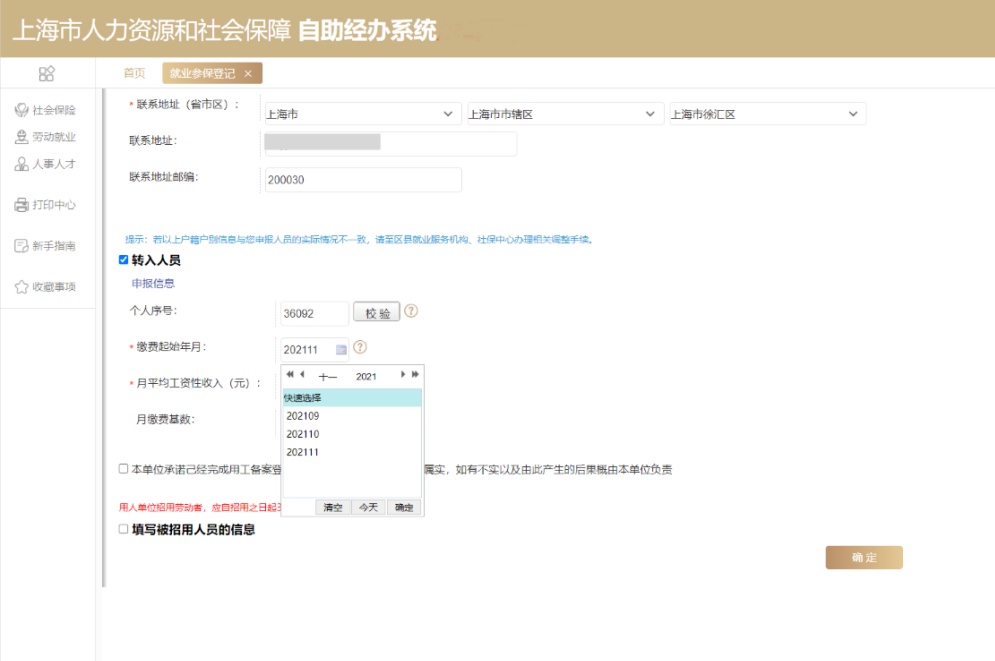995x661 pixels.
Task: Click 今天 button in date picker
Action: coord(368,507)
